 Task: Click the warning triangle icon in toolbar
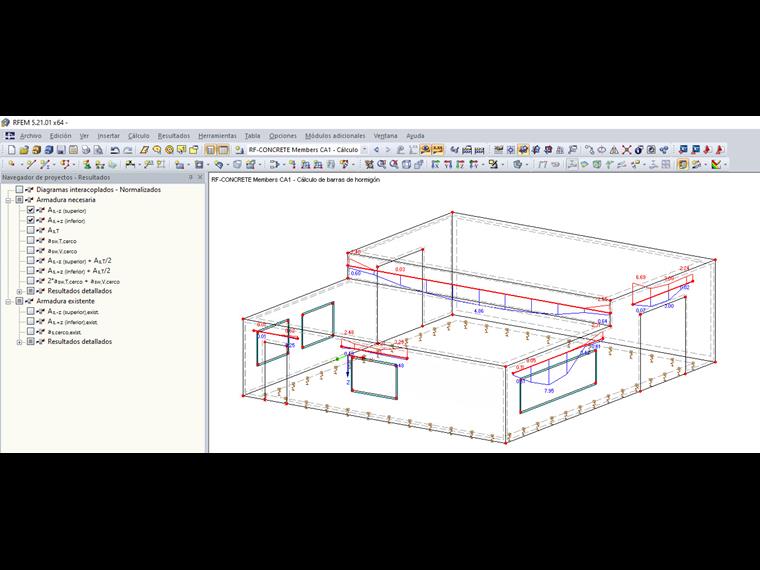tap(614, 150)
